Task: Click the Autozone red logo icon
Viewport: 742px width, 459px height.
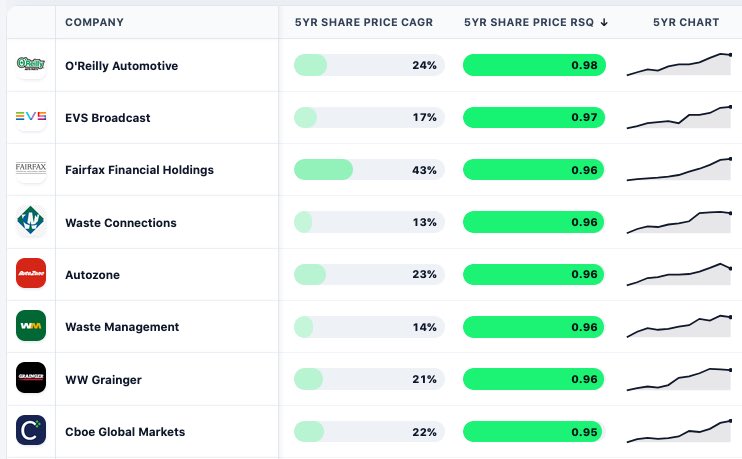Action: click(31, 273)
